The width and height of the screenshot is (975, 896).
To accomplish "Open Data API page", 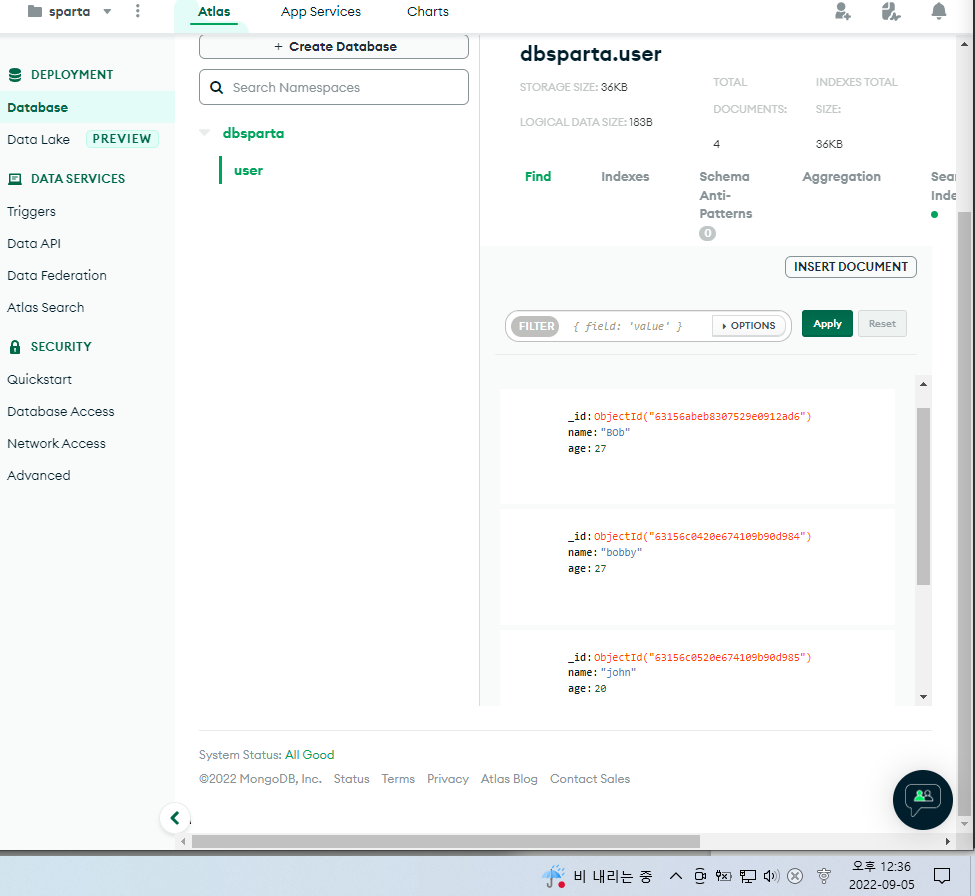I will coord(34,244).
